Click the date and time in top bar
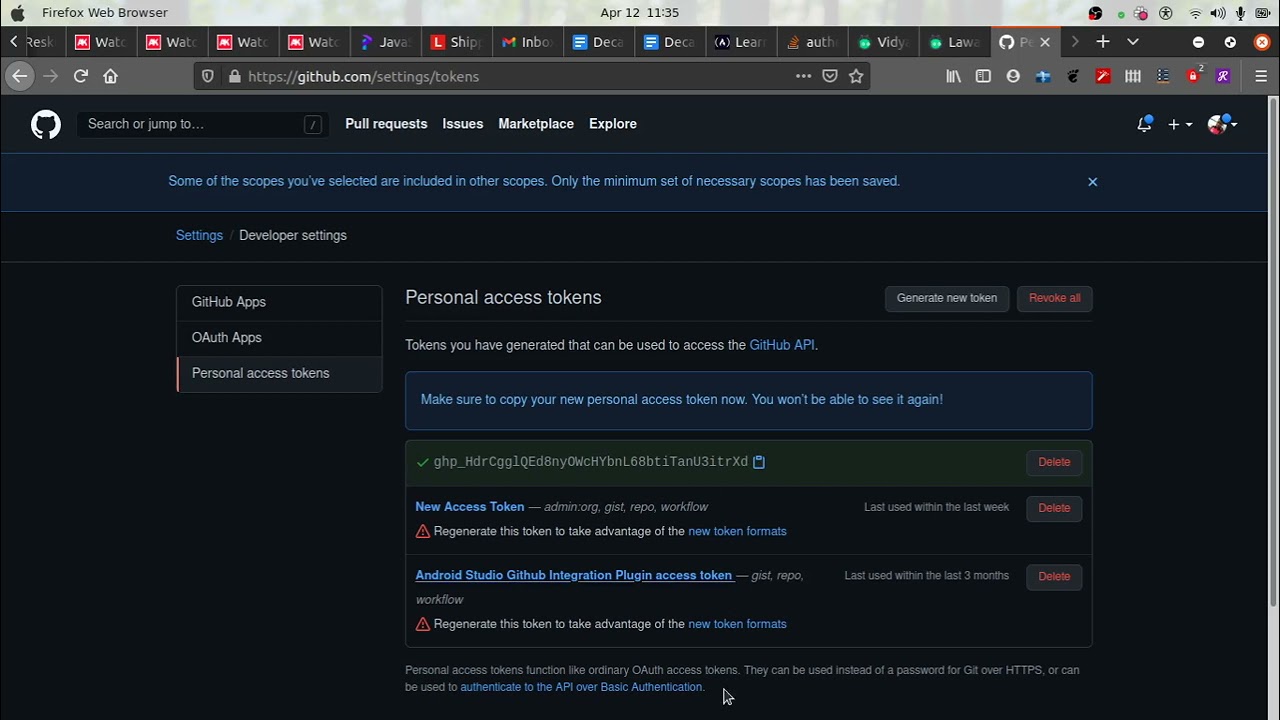 click(x=640, y=13)
